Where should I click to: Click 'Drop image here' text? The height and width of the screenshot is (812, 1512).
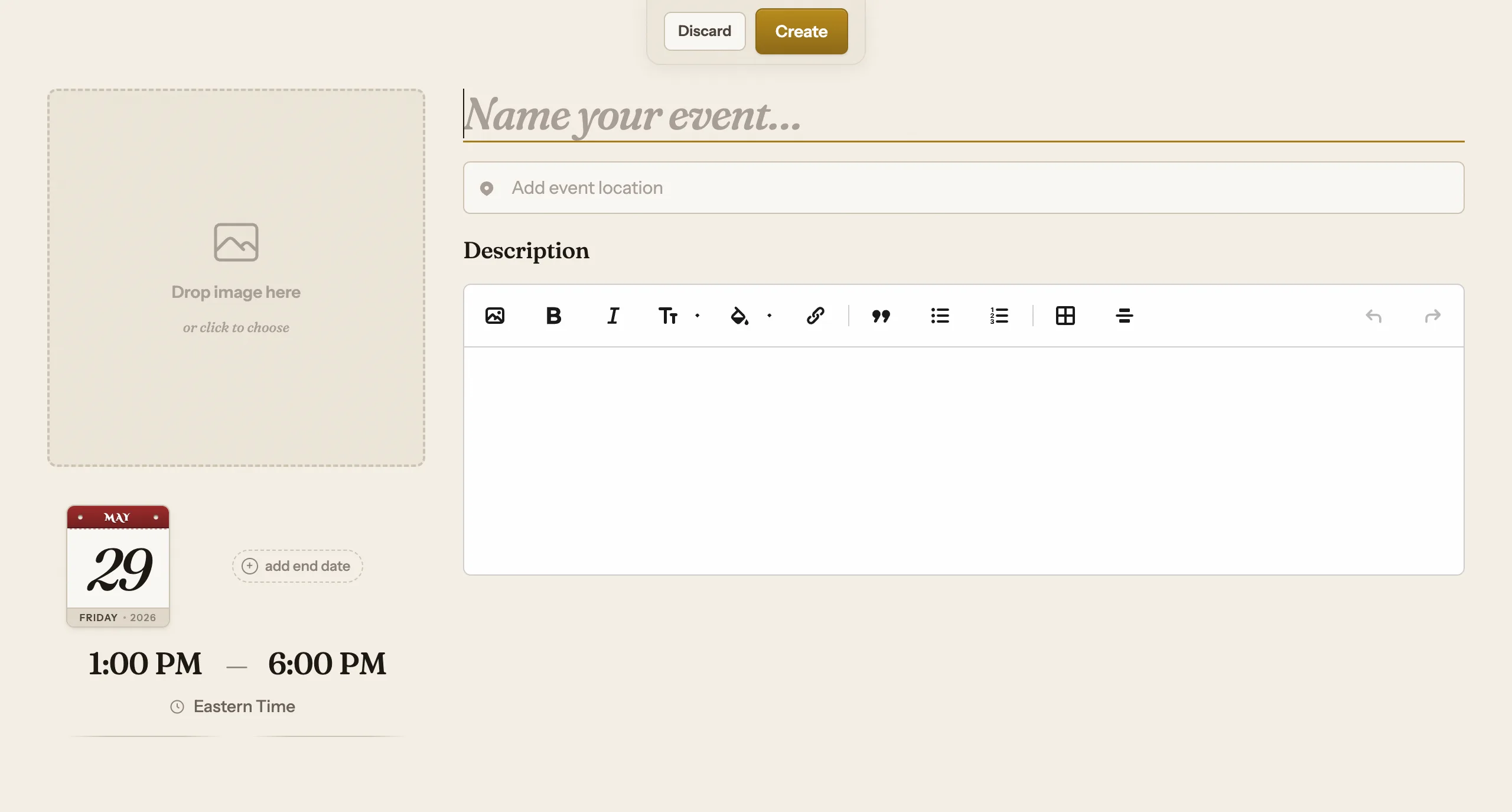pos(236,292)
